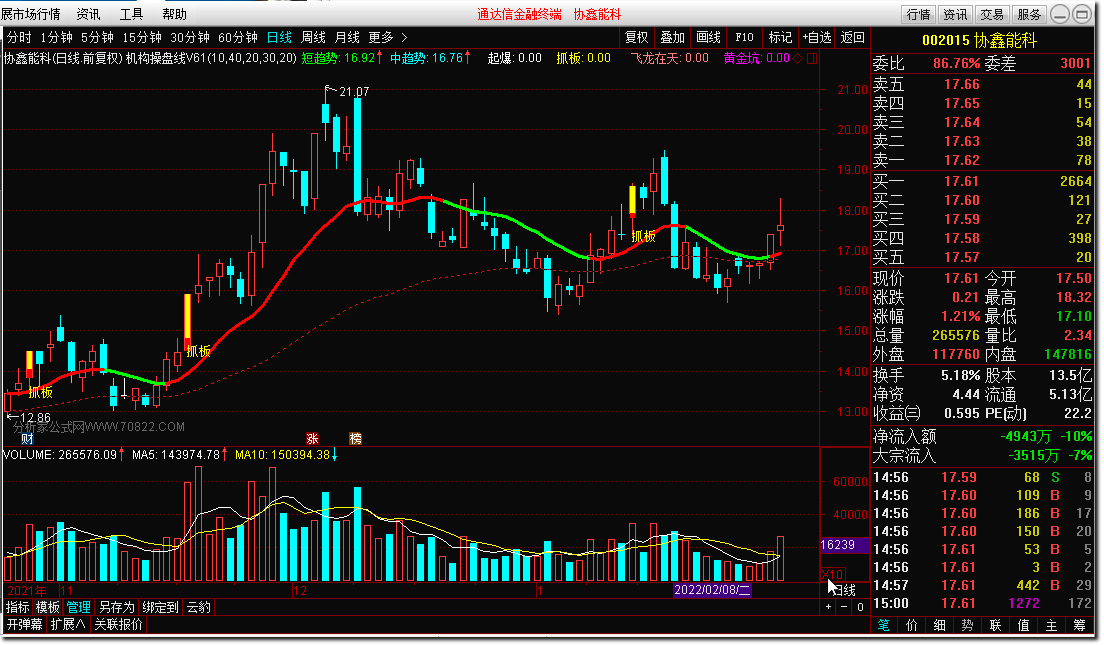1104x645 pixels.
Task: Reset zoom with the 0 button
Action: (x=860, y=607)
